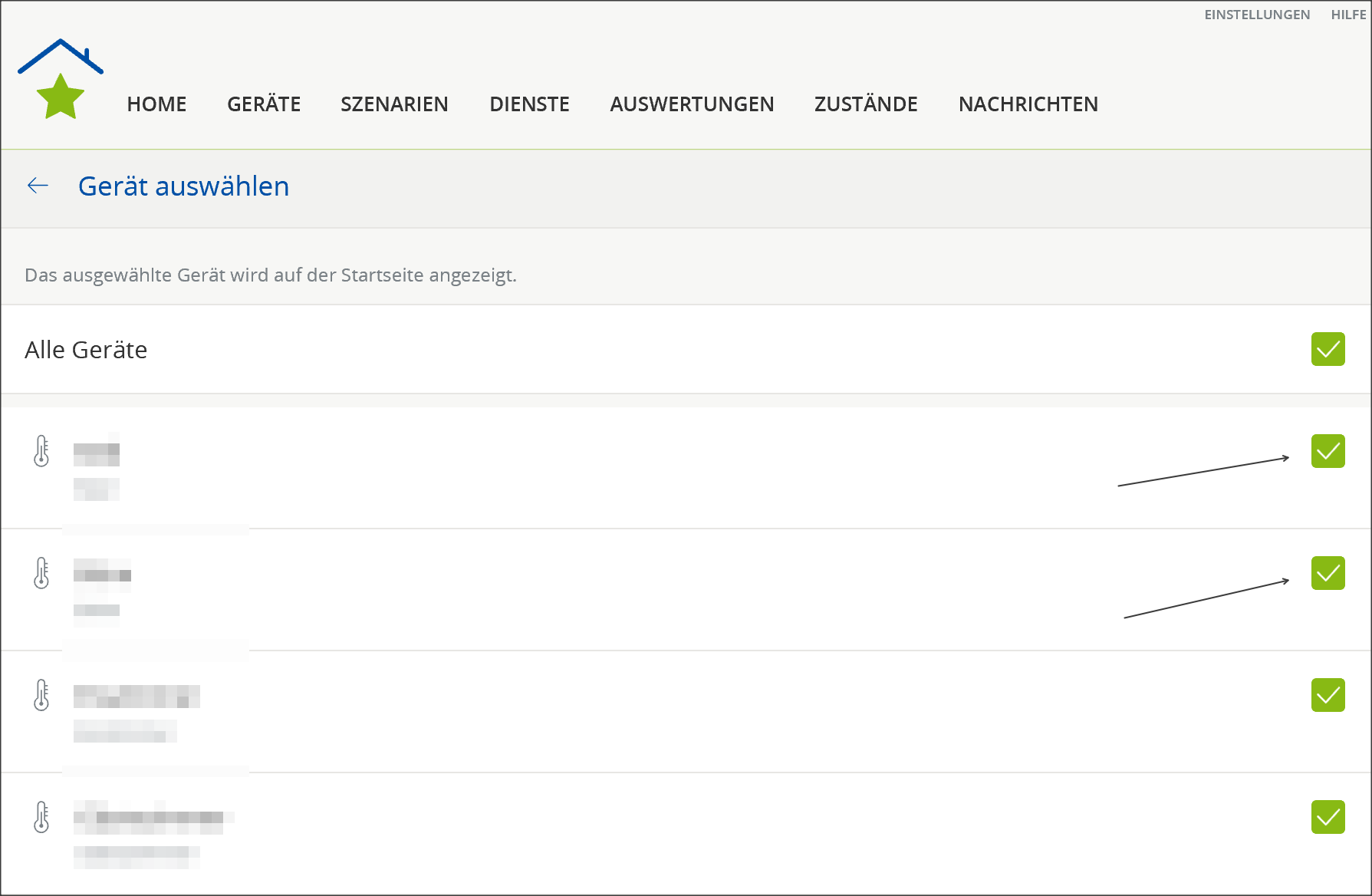1372x896 pixels.
Task: Open AUSWERTUNGEN in the navigation
Action: [x=692, y=104]
